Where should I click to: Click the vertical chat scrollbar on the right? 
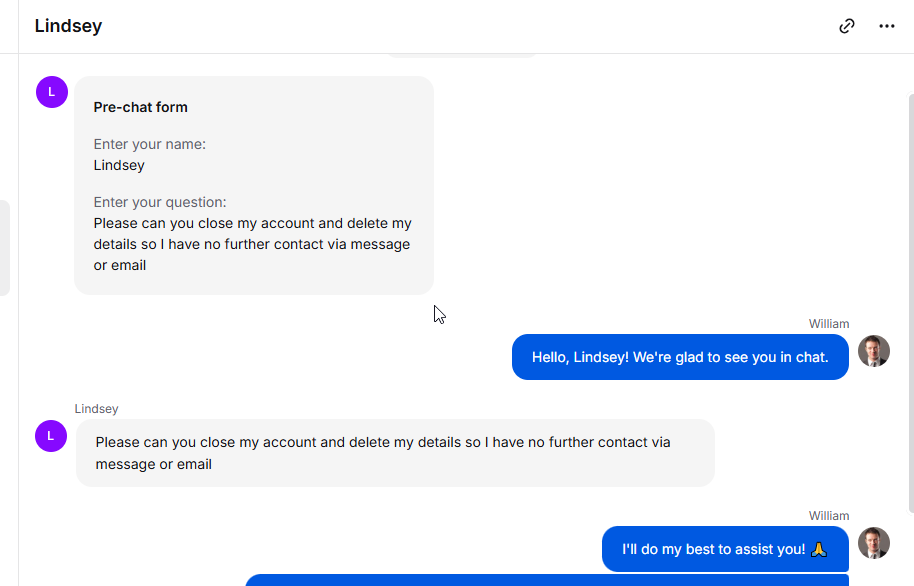[x=911, y=303]
